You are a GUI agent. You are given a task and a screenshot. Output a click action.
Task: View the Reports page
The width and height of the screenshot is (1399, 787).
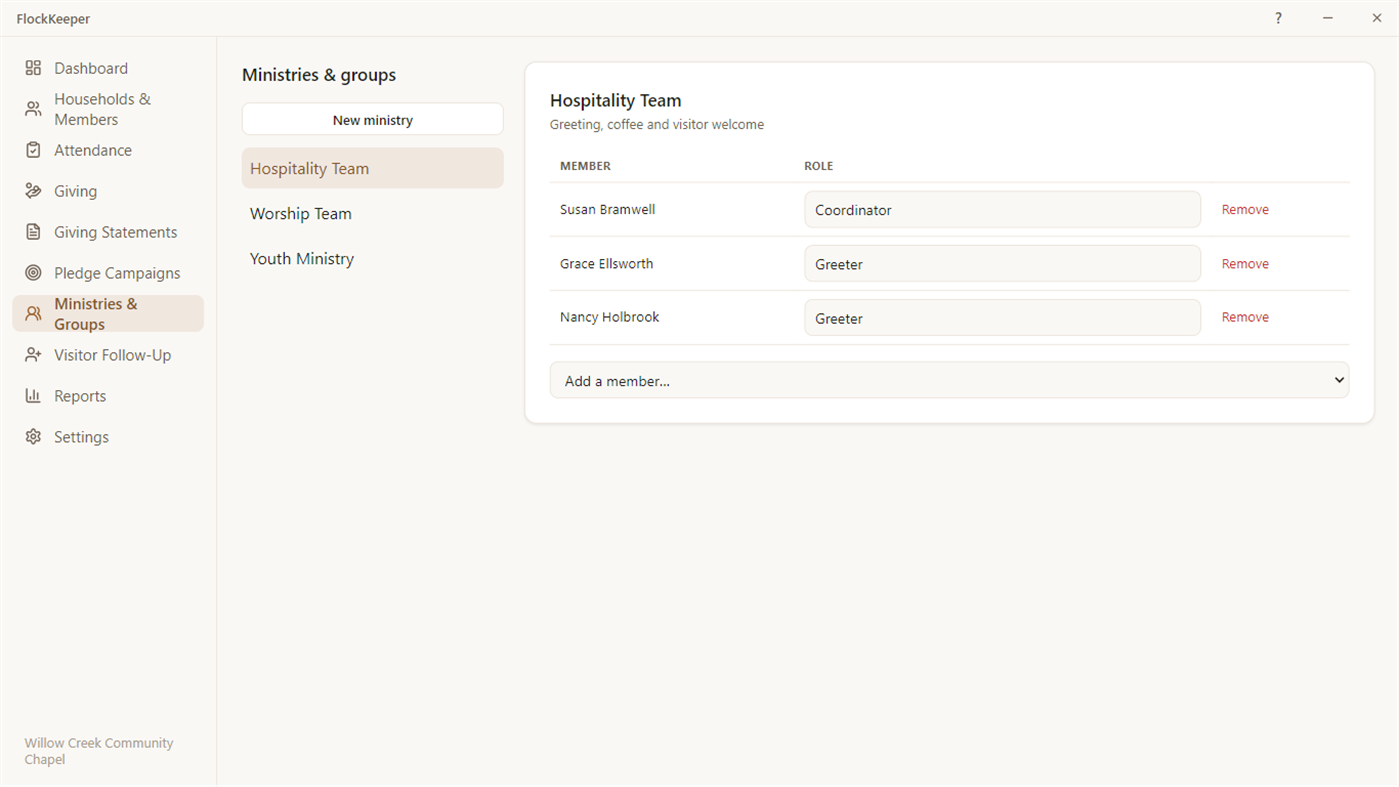tap(108, 396)
